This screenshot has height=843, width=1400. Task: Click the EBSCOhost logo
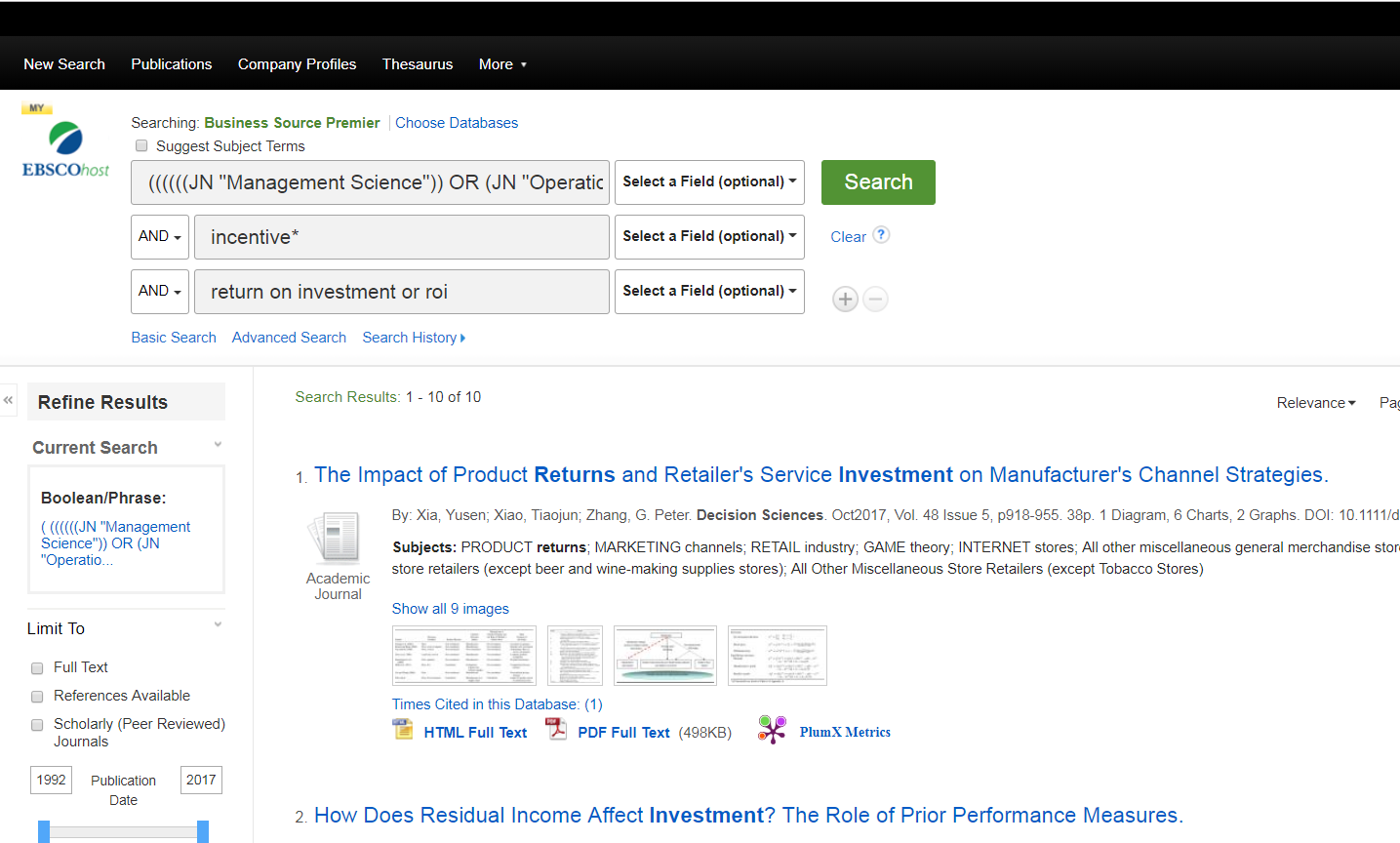click(65, 141)
